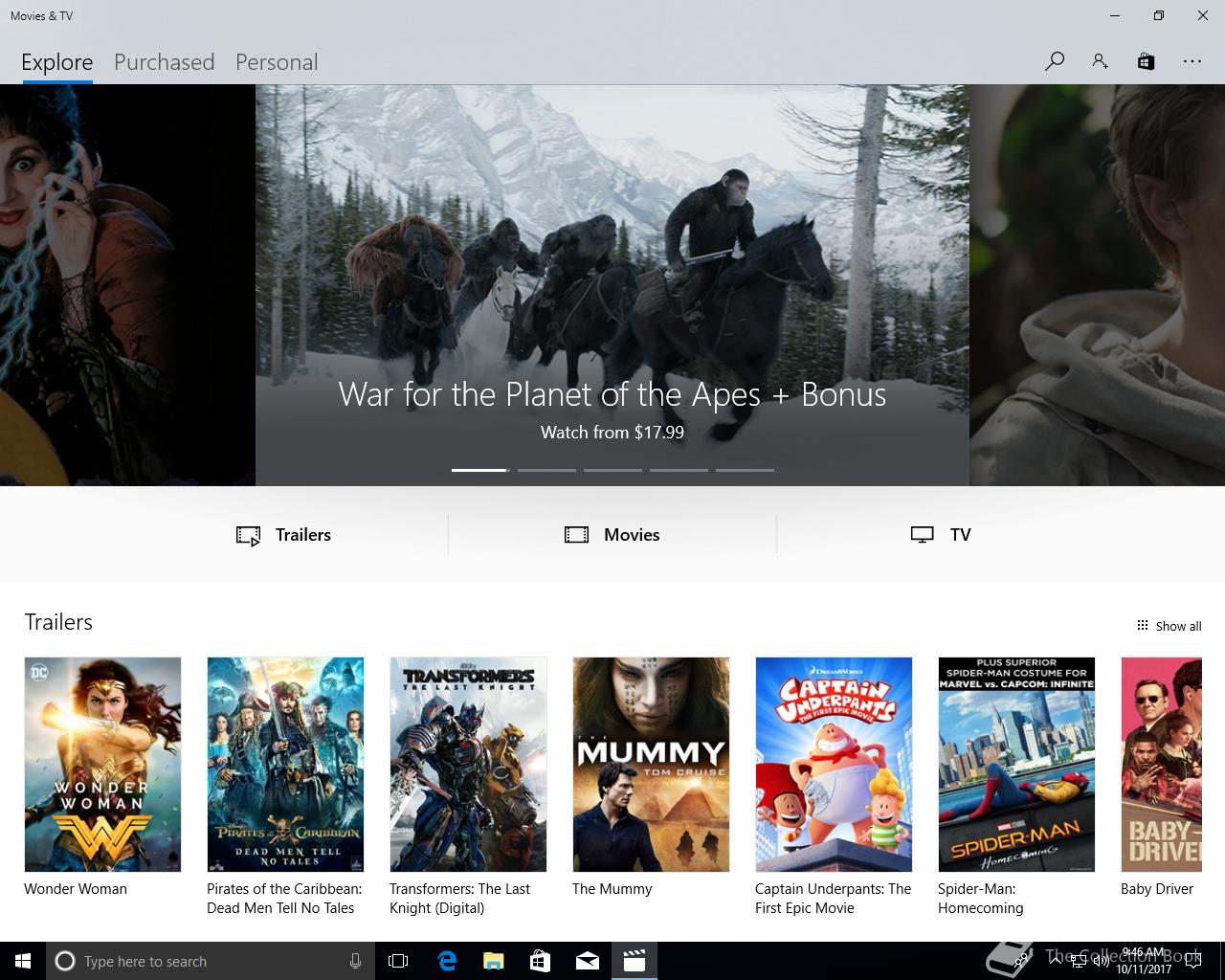
Task: Open the account sign-in icon
Action: 1101,61
